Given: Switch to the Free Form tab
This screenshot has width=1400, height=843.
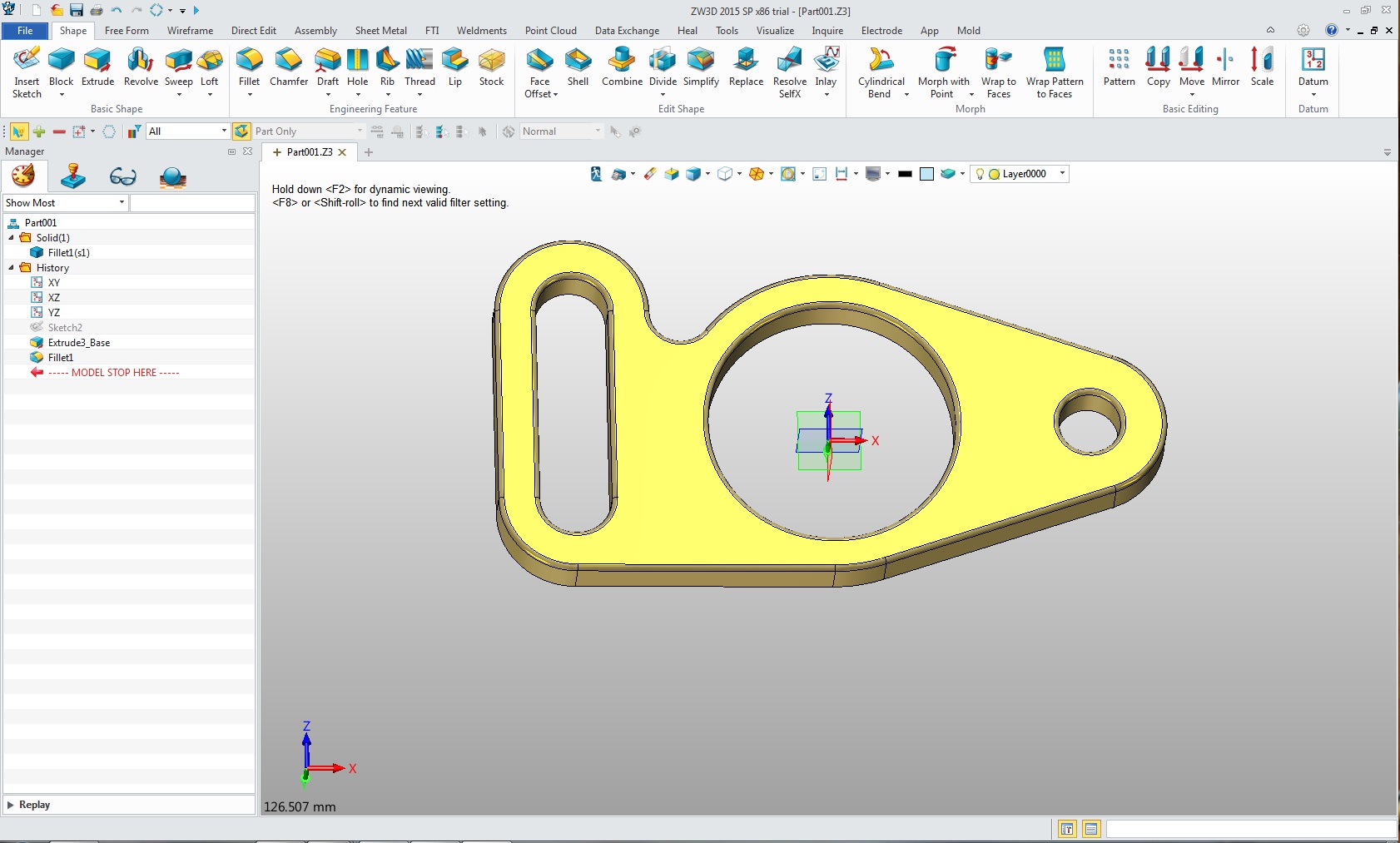Looking at the screenshot, I should point(127,31).
